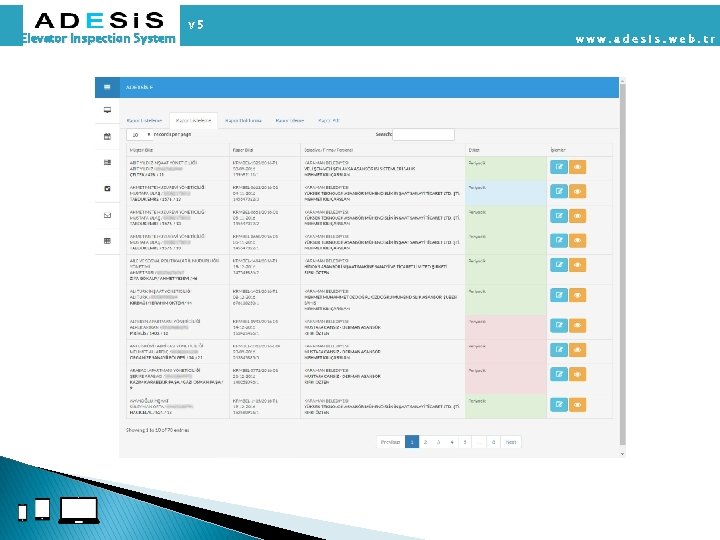
Task: View ALİ TÜRK İNŞAAT row via eye
Action: pyautogui.click(x=577, y=295)
